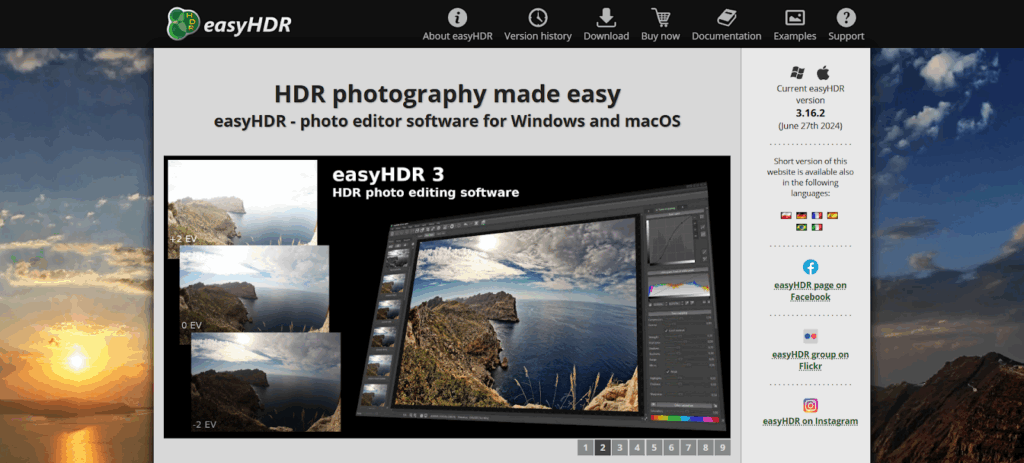The image size is (1024, 463).
Task: Go to slide 3 in the slideshow
Action: (620, 448)
